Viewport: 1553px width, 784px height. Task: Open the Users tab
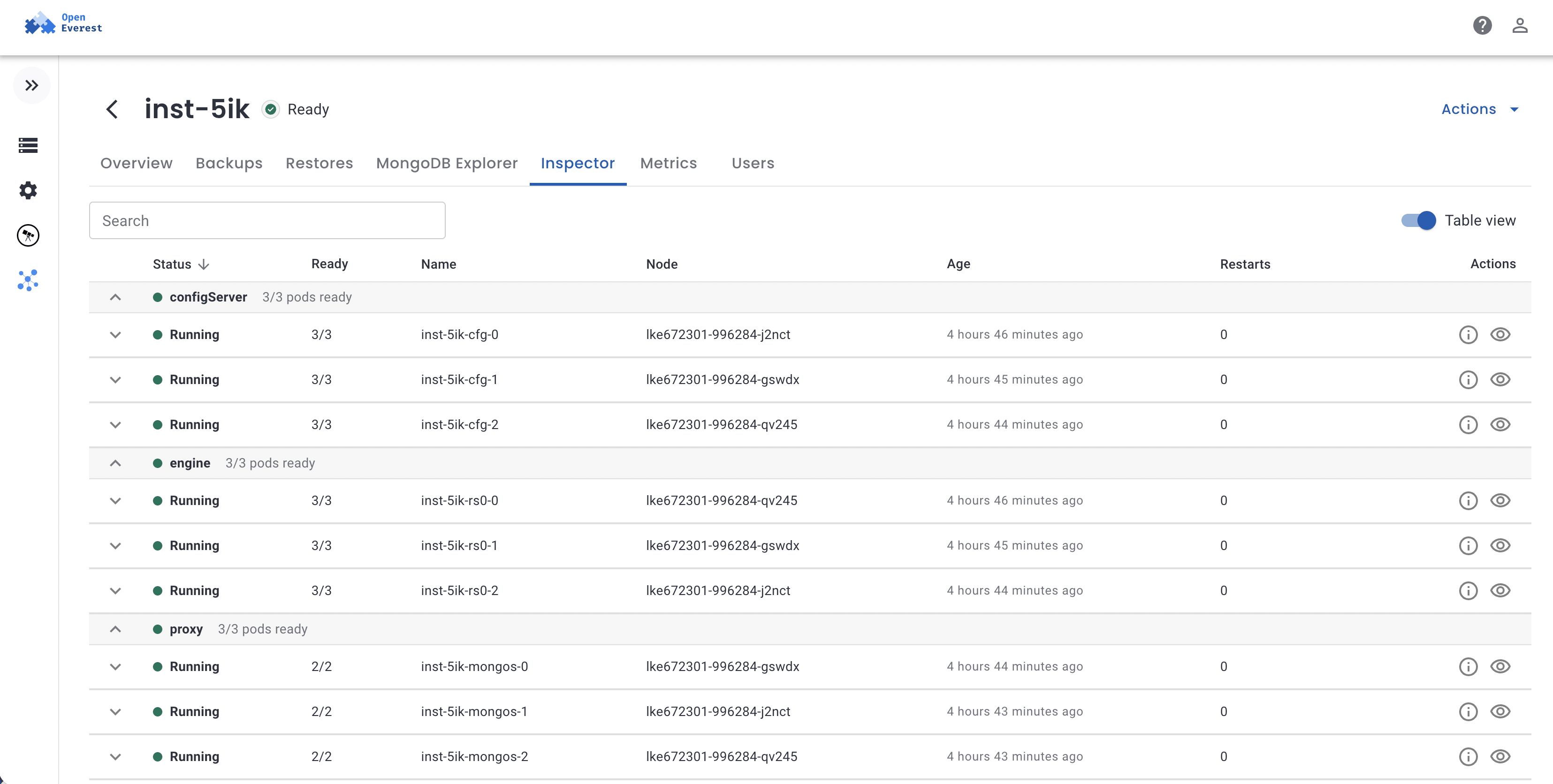coord(753,163)
